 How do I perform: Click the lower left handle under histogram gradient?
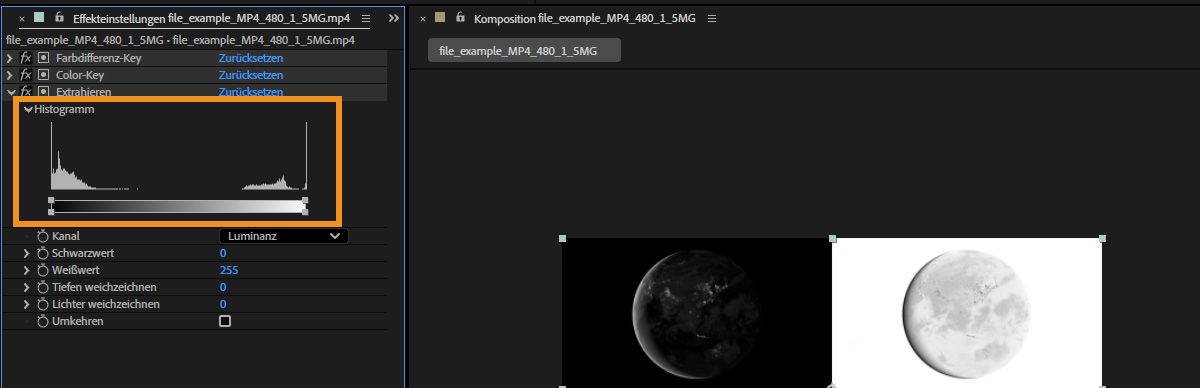tap(51, 211)
